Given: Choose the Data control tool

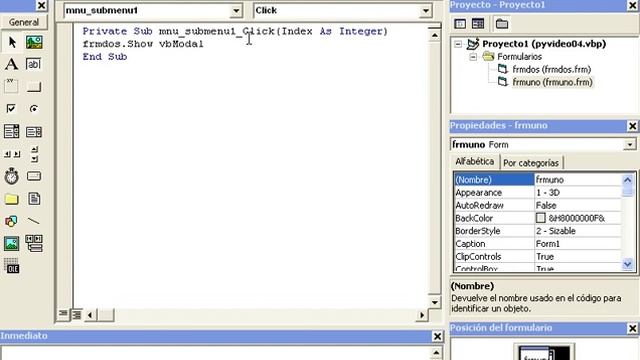Looking at the screenshot, I should tap(34, 243).
